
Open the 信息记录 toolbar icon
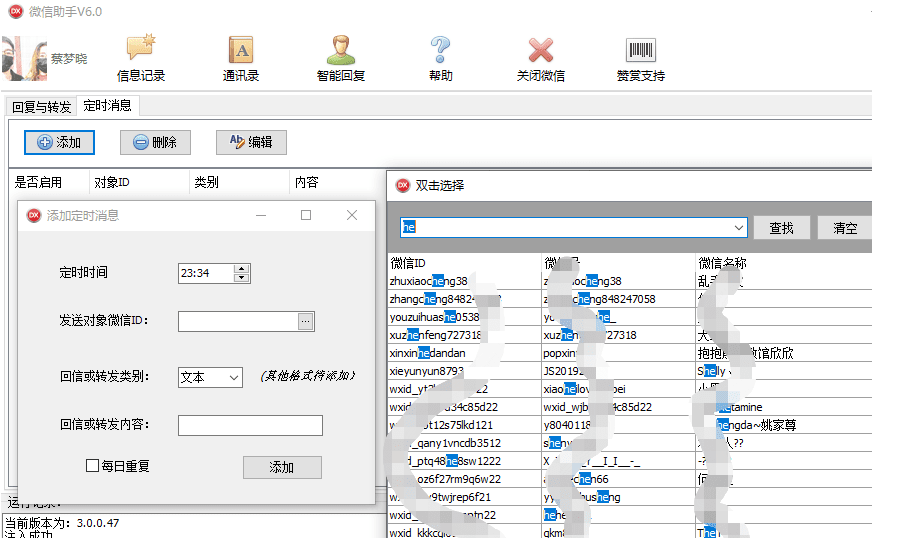tap(141, 57)
